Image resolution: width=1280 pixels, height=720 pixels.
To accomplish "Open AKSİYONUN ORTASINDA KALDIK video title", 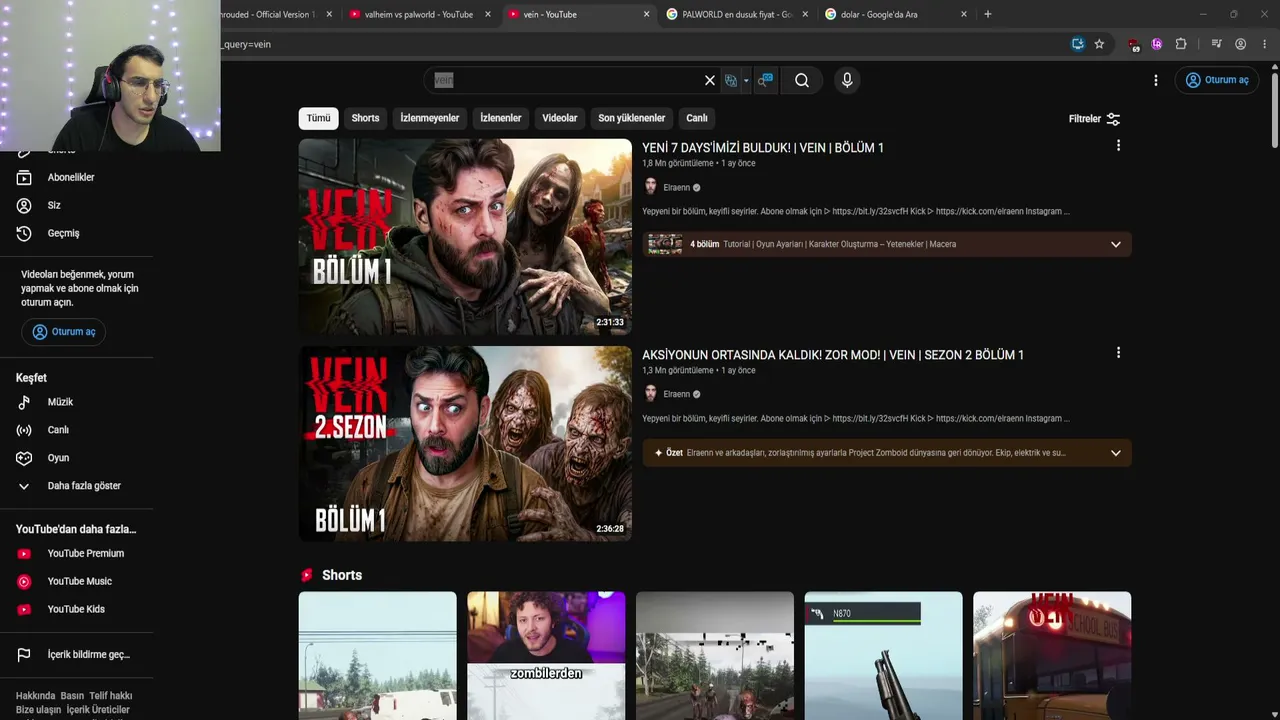I will click(x=833, y=355).
